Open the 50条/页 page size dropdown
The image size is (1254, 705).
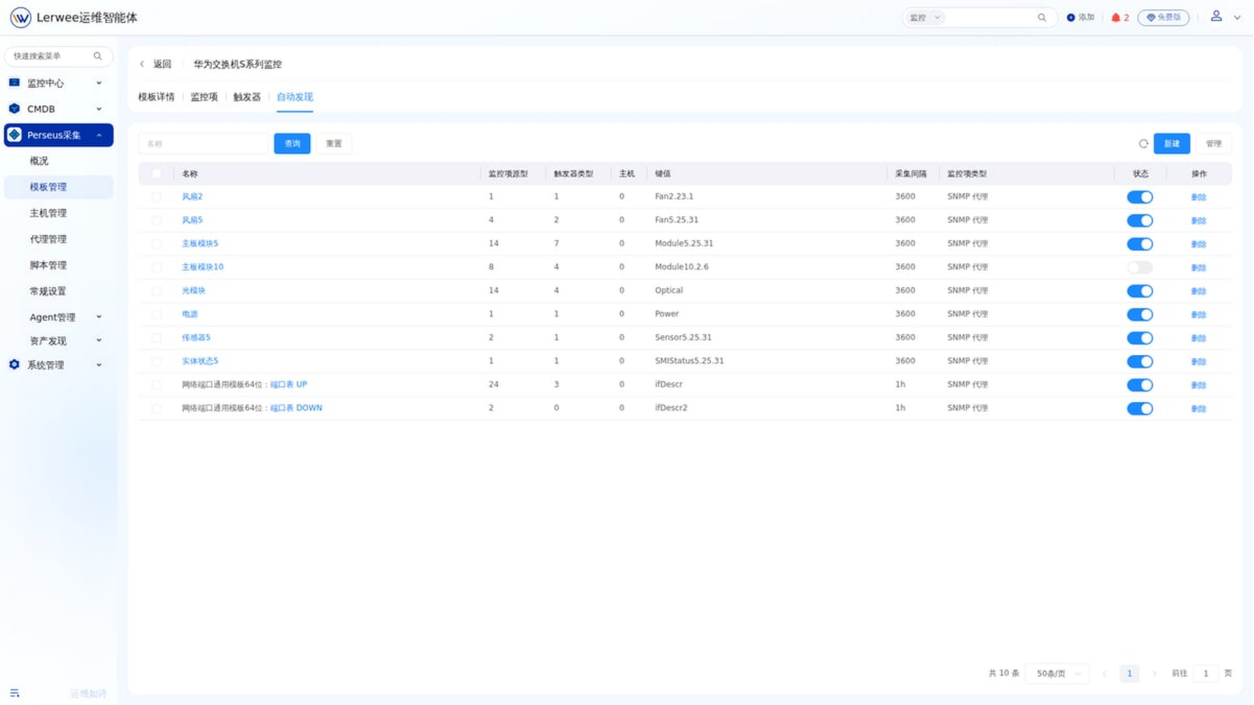pos(1058,674)
